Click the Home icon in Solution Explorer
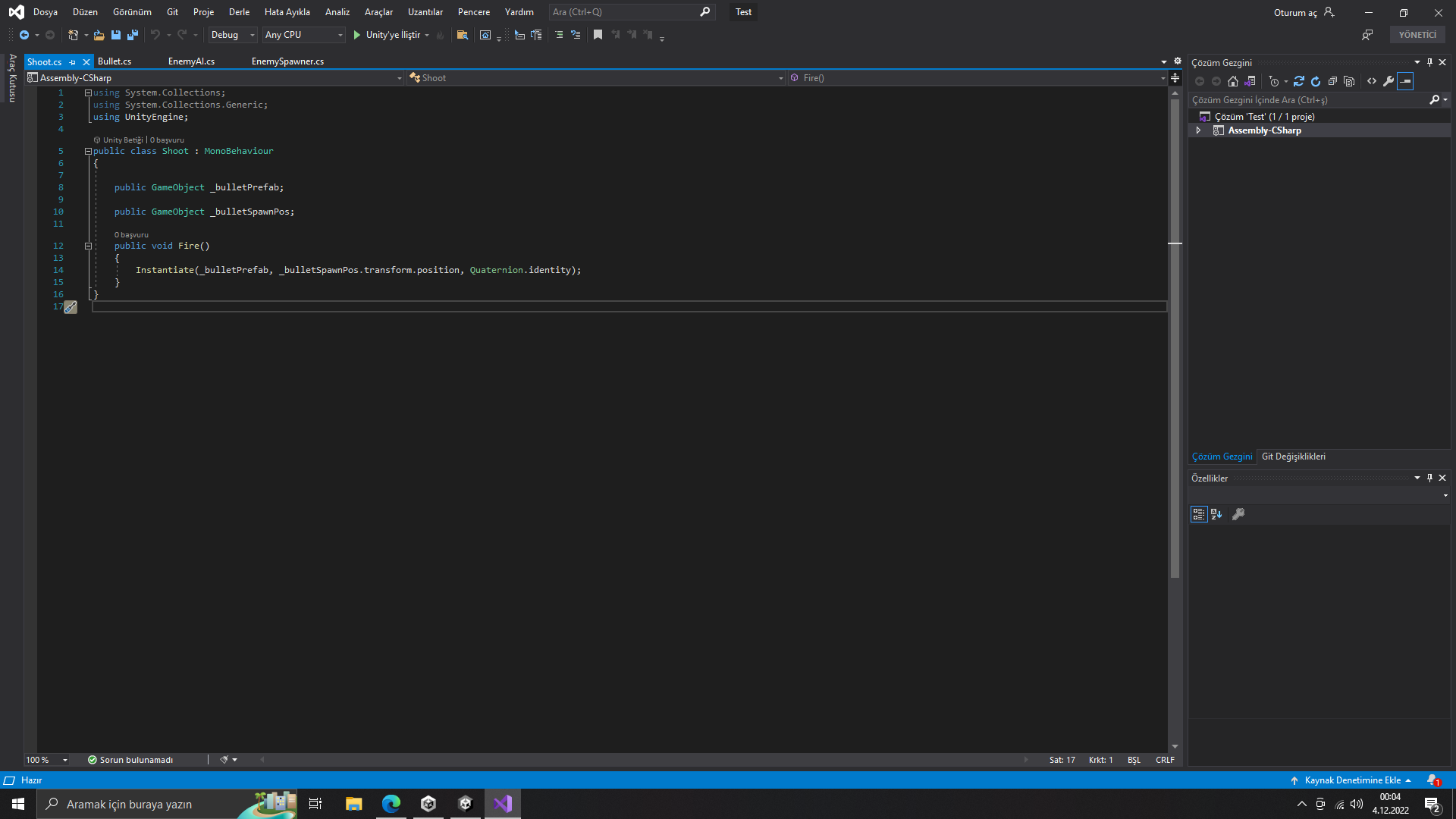This screenshot has width=1456, height=819. 1233,81
